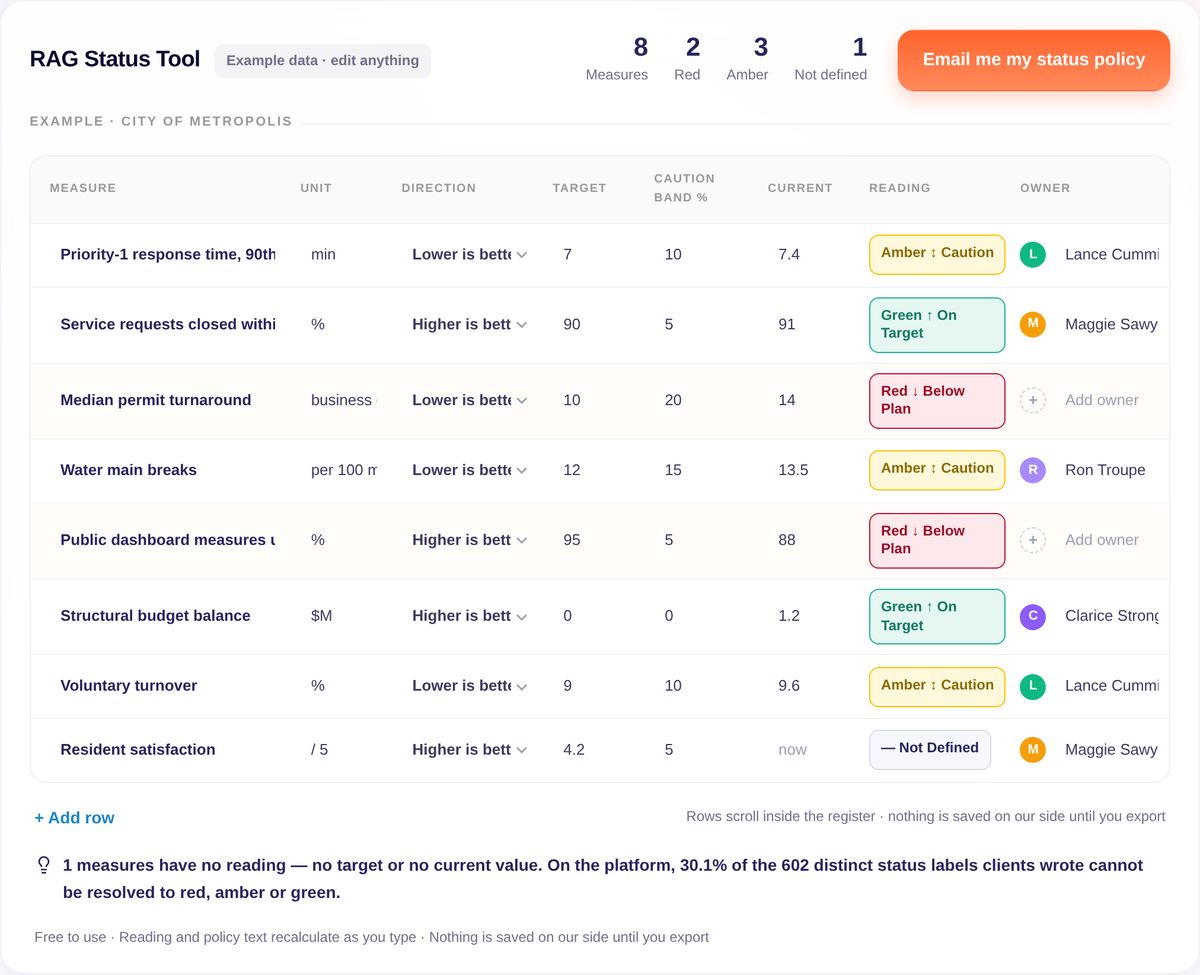Click Lance avatar in Voluntary turnover row
The image size is (1200, 975).
(1033, 686)
